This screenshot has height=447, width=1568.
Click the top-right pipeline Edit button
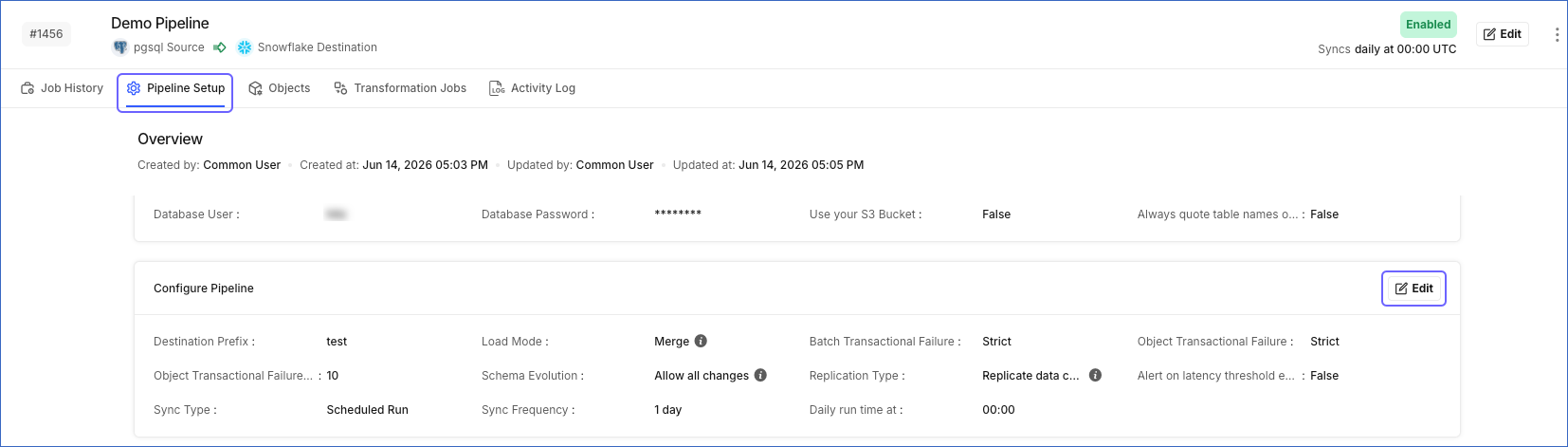[x=1502, y=34]
